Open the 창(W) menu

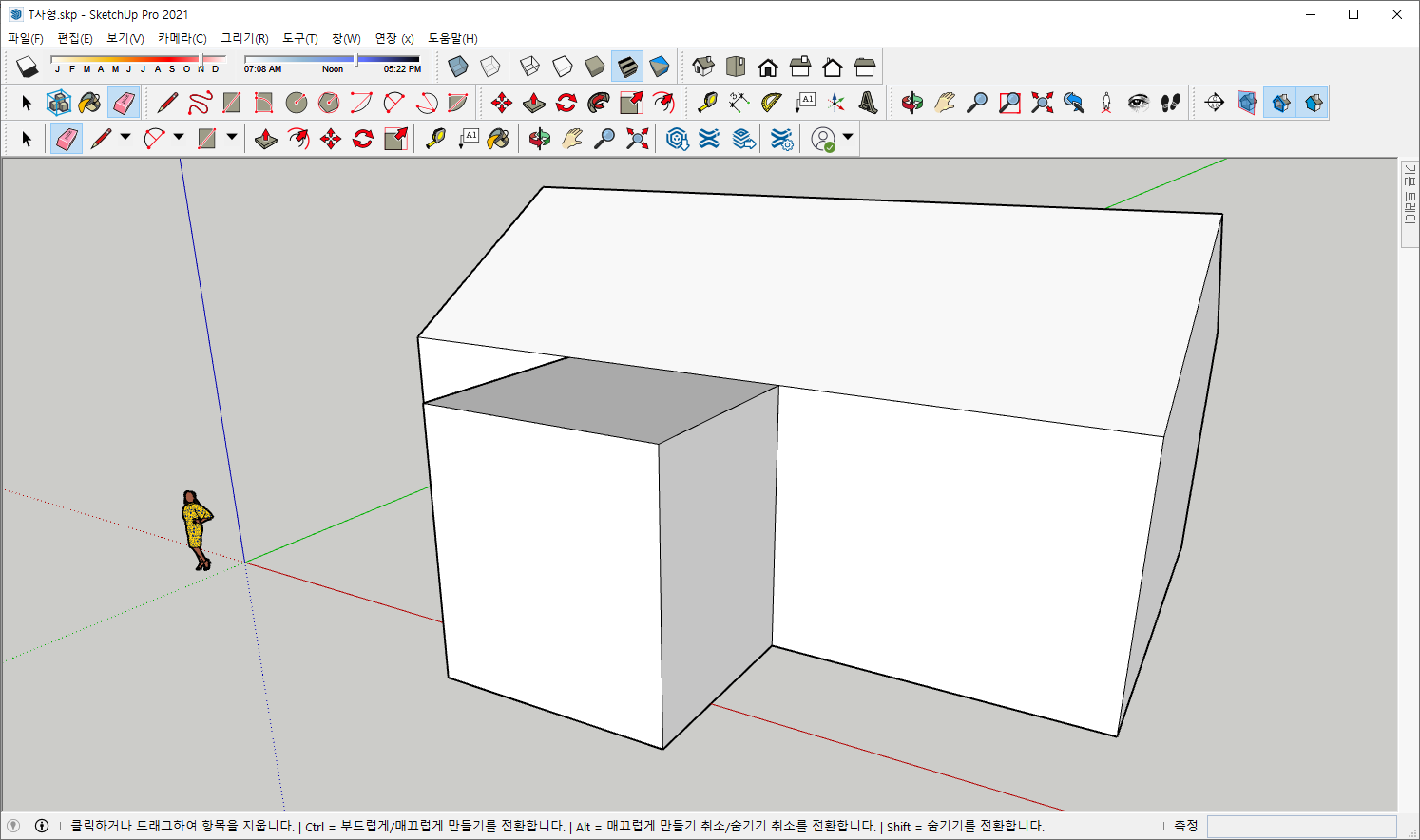(346, 38)
